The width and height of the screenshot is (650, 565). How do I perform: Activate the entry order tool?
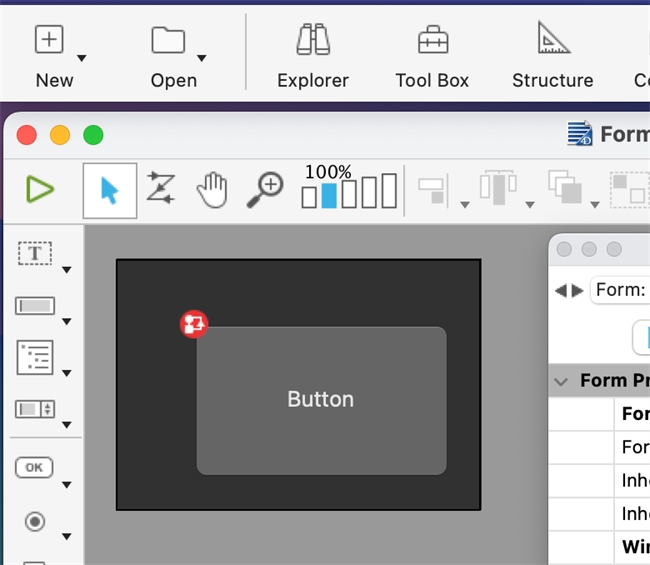[161, 188]
